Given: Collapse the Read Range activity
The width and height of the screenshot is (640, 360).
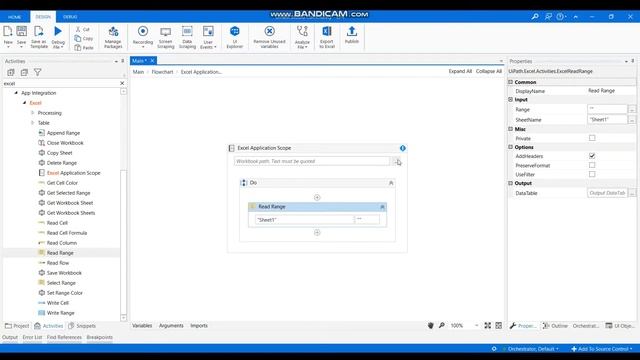Looking at the screenshot, I should [382, 207].
